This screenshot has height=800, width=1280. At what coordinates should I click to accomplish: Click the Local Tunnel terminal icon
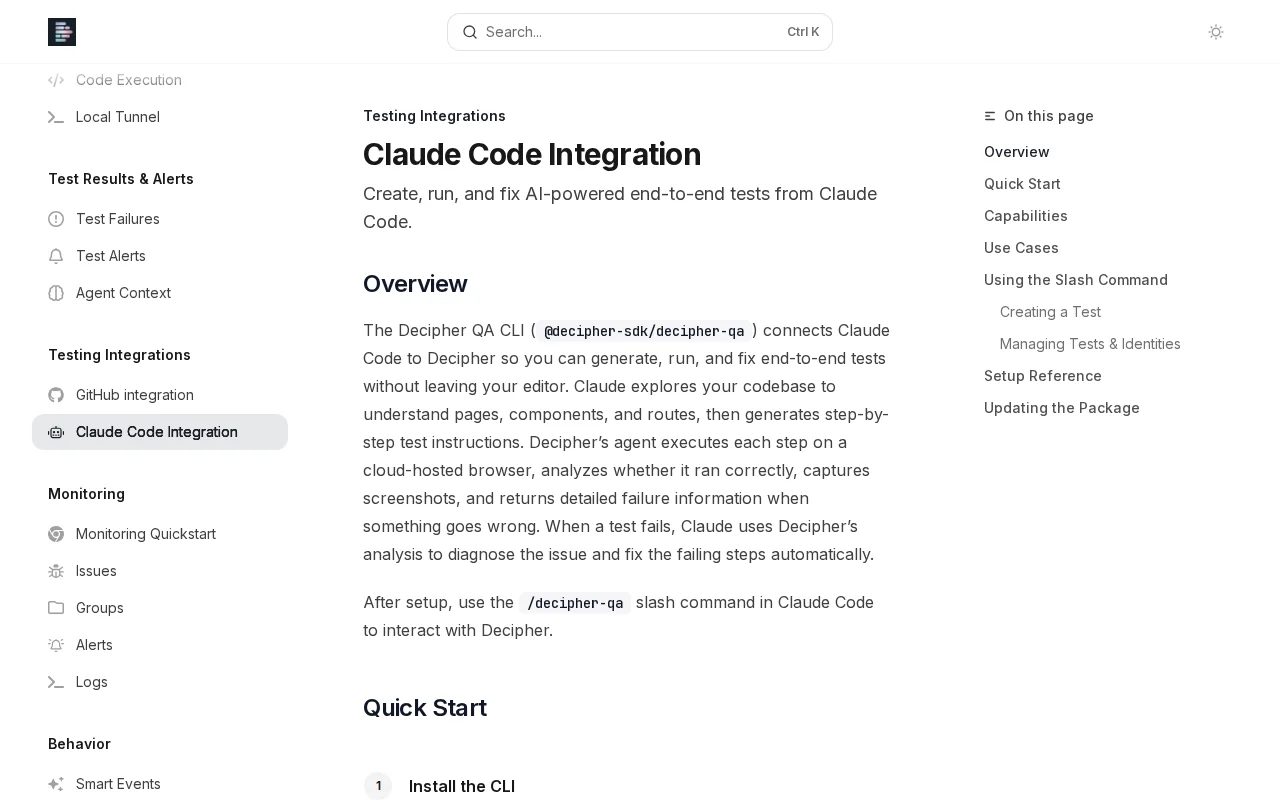coord(56,117)
